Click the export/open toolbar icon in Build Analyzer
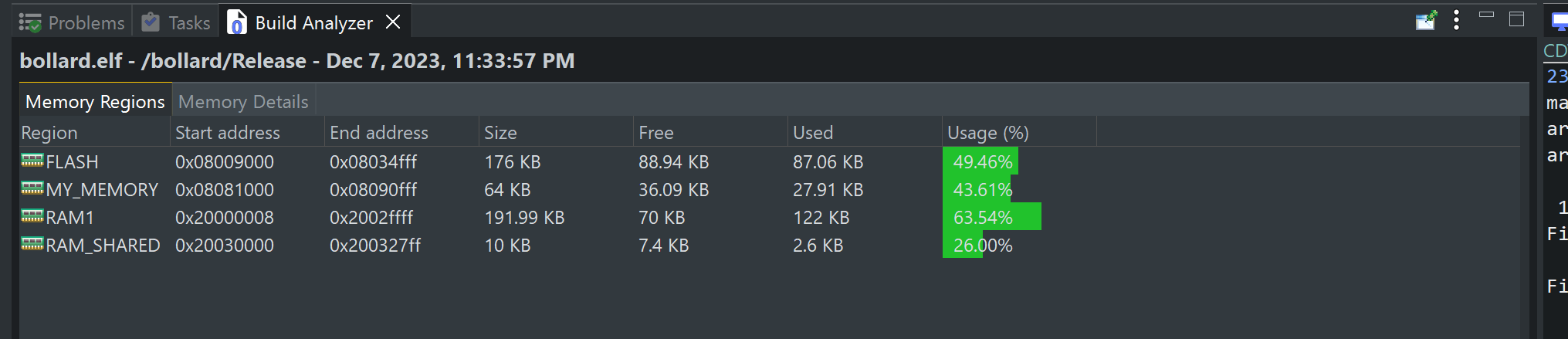 pyautogui.click(x=1425, y=21)
